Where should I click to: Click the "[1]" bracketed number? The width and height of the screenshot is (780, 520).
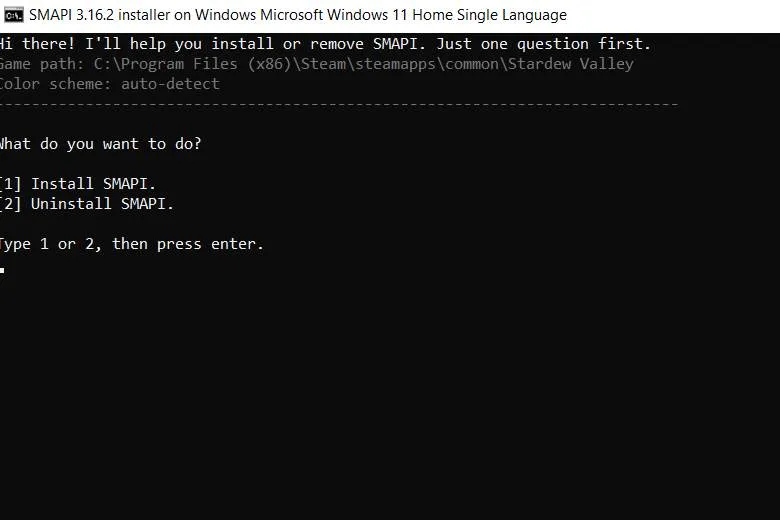[10, 184]
